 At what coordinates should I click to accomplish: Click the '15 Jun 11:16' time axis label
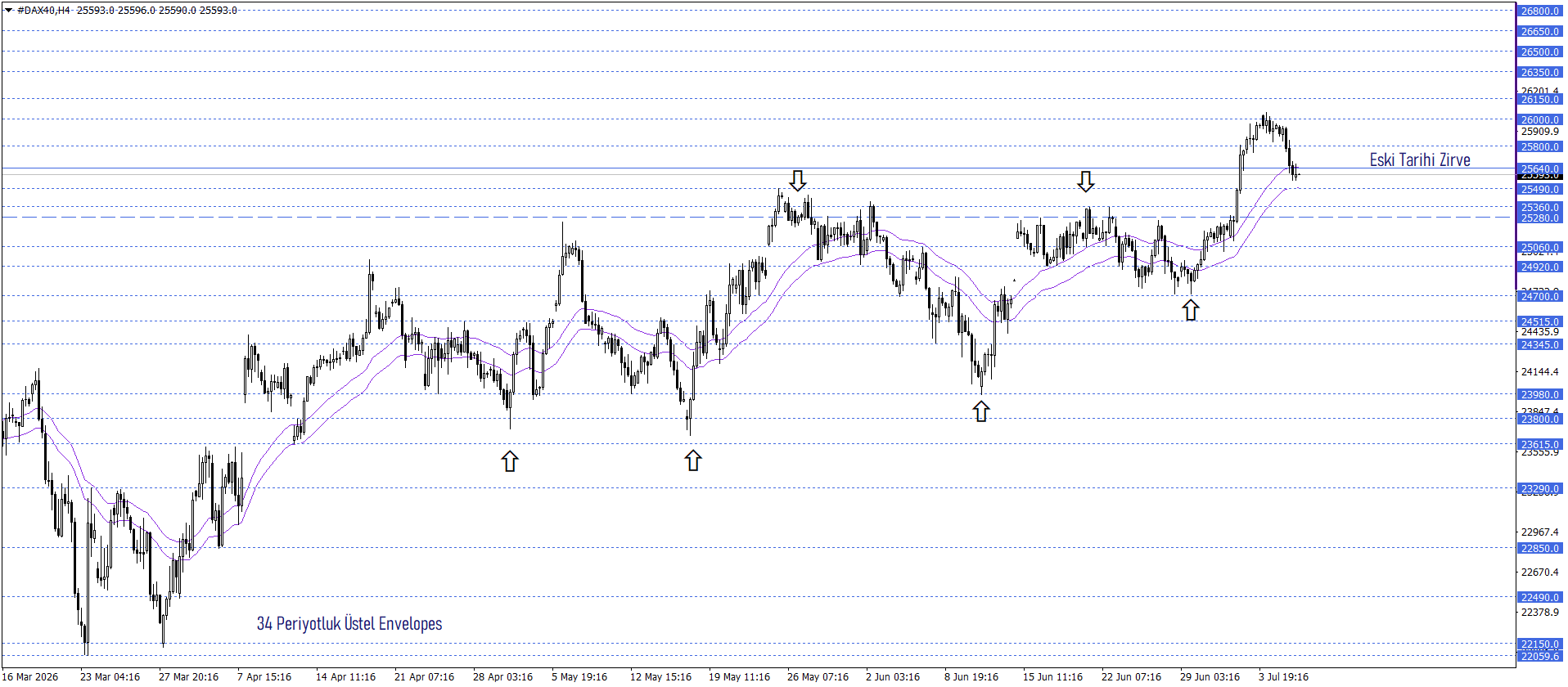[x=1052, y=676]
